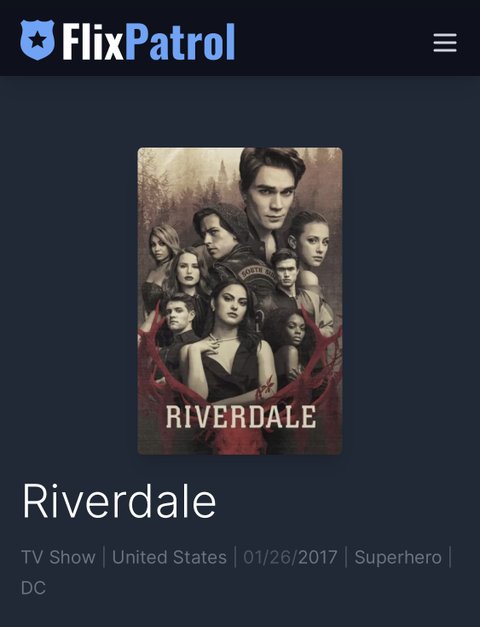Click the RIVERDALE title on the poster
The width and height of the screenshot is (480, 627).
point(240,417)
